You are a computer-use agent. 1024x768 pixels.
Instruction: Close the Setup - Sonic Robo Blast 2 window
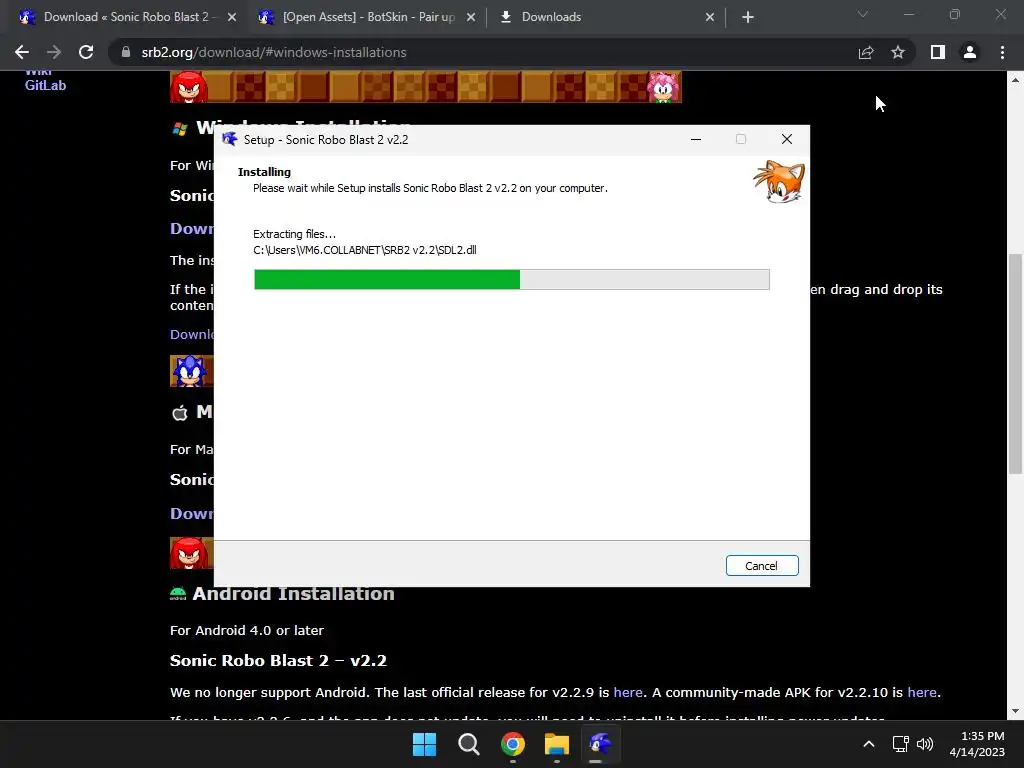pyautogui.click(x=786, y=139)
